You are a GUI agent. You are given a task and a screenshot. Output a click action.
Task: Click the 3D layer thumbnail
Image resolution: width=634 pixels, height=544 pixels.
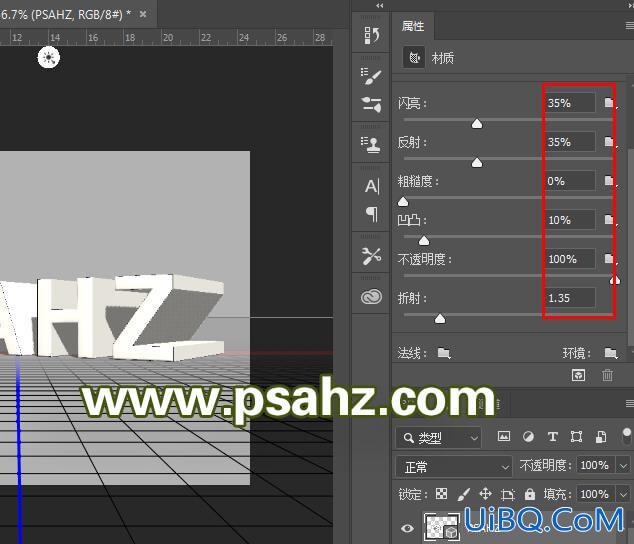442,527
